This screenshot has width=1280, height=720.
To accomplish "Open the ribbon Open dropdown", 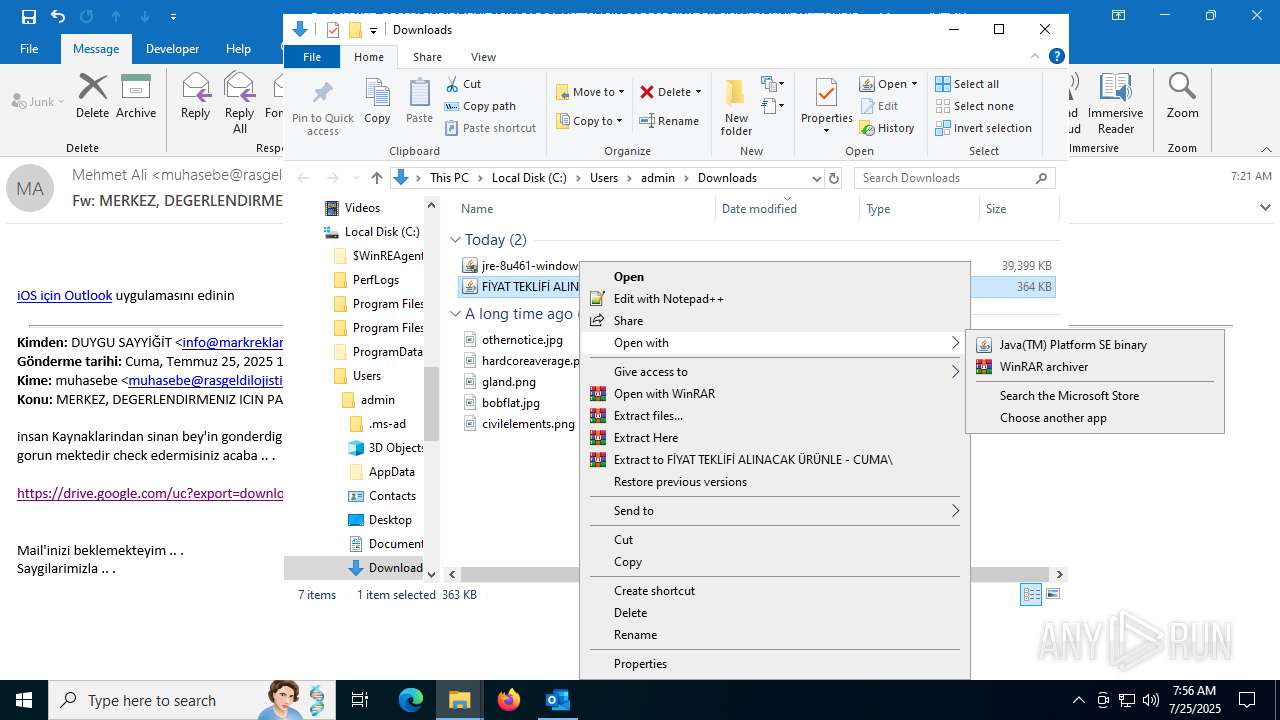I will 888,84.
